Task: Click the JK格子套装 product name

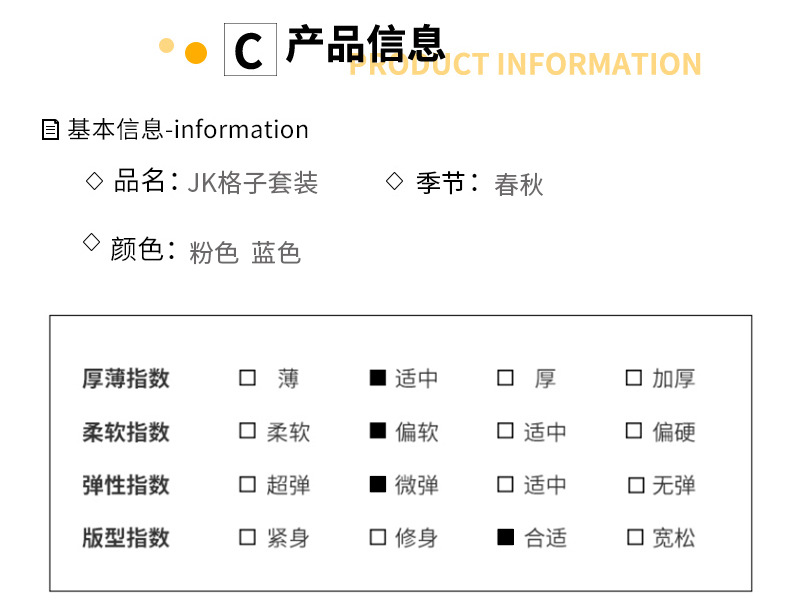Action: (253, 184)
